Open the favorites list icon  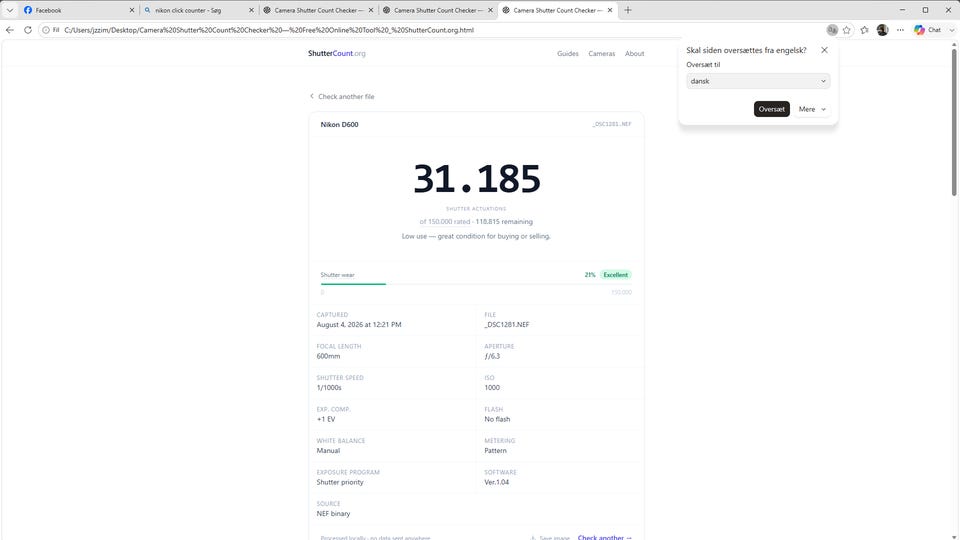coord(864,30)
